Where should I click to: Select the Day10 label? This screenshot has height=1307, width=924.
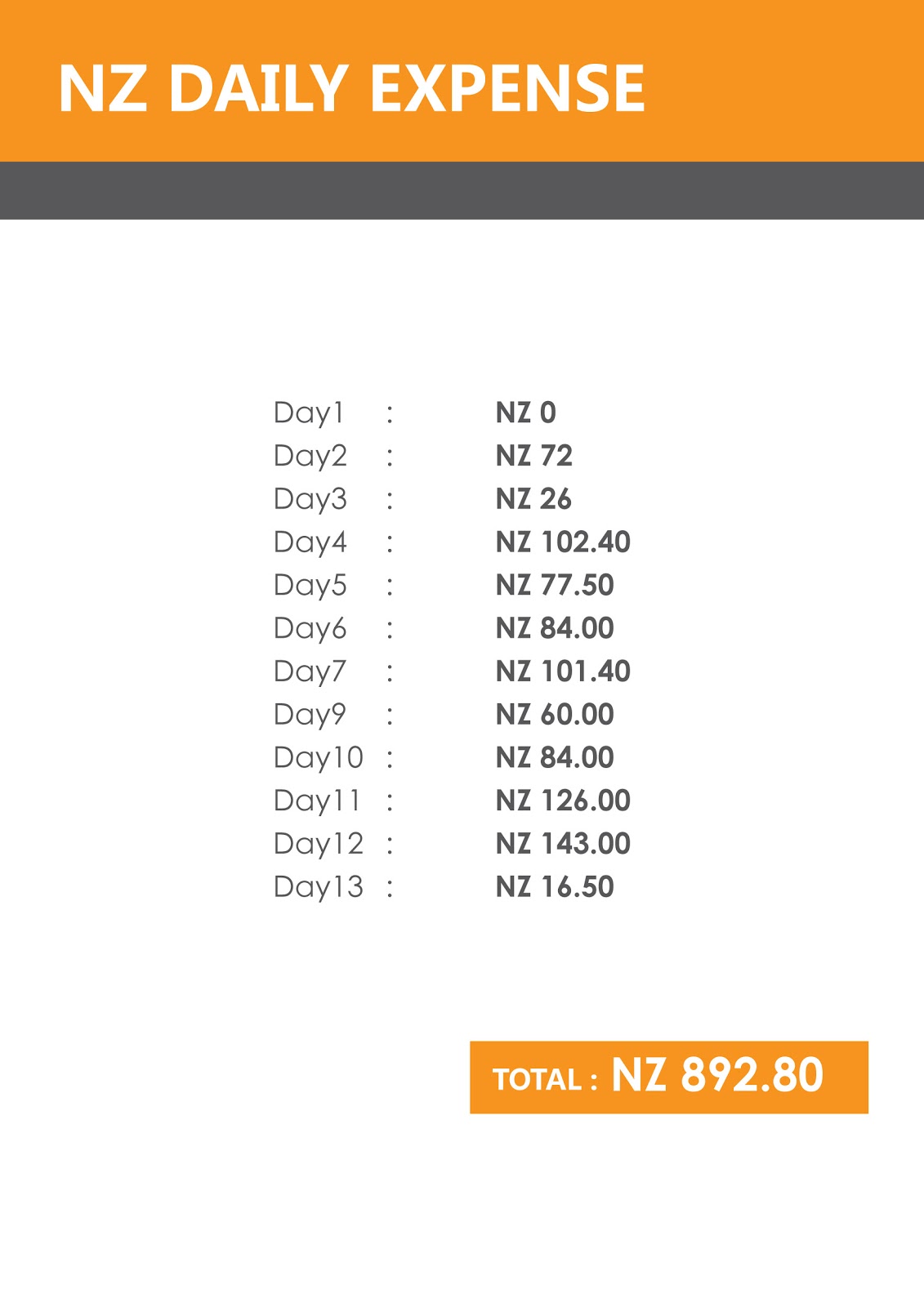[319, 758]
